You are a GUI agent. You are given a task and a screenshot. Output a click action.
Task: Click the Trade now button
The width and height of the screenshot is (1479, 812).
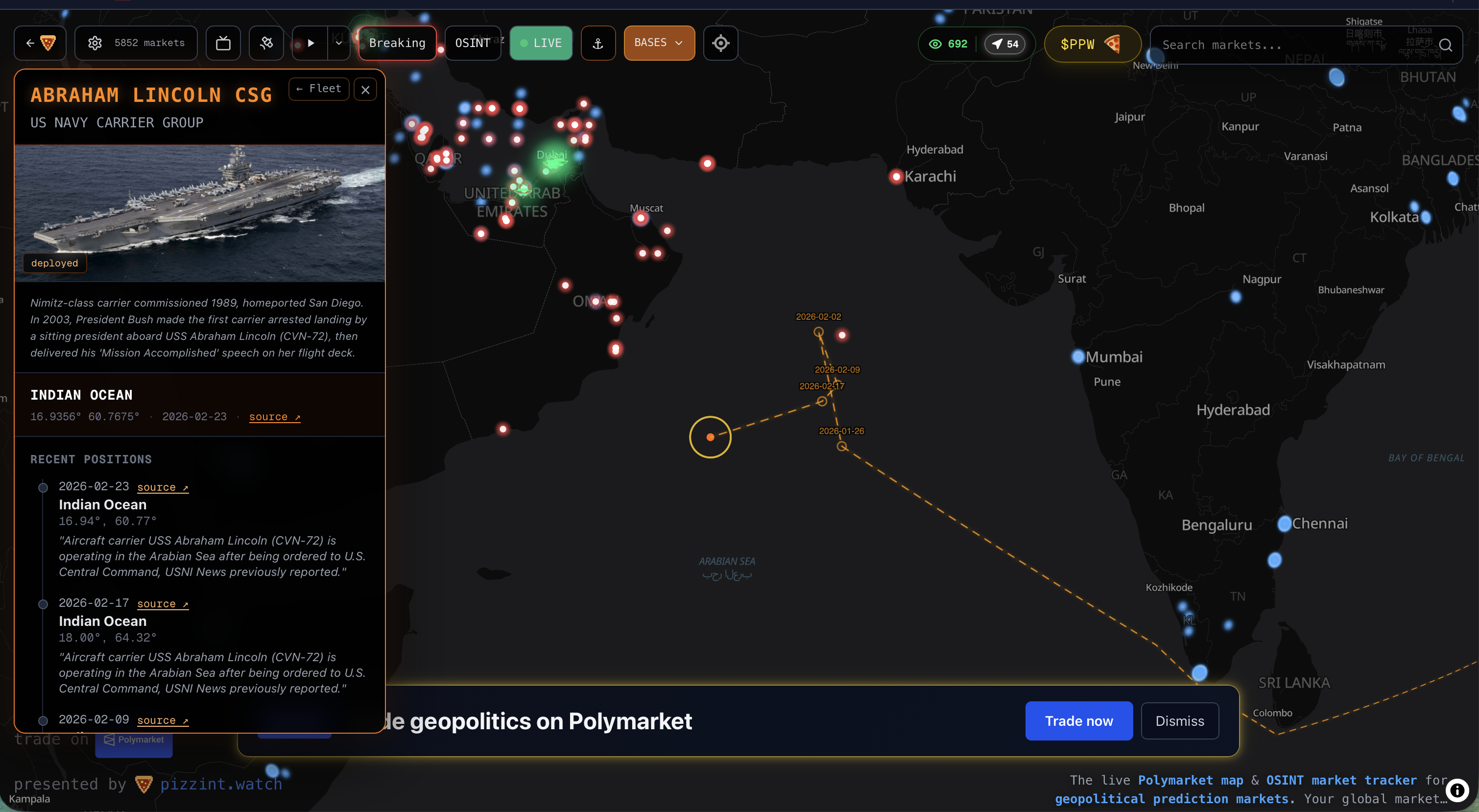coord(1078,721)
